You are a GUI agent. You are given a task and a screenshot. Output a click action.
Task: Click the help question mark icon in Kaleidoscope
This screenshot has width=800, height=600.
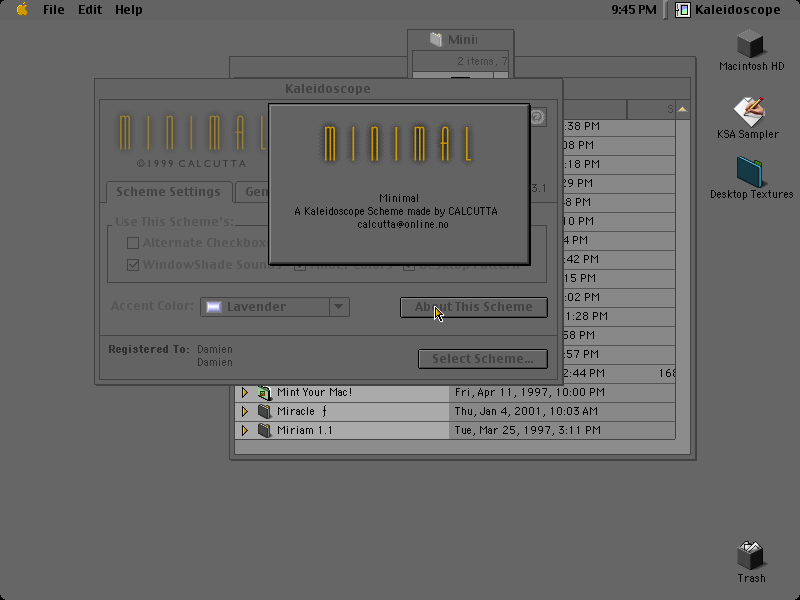[538, 117]
